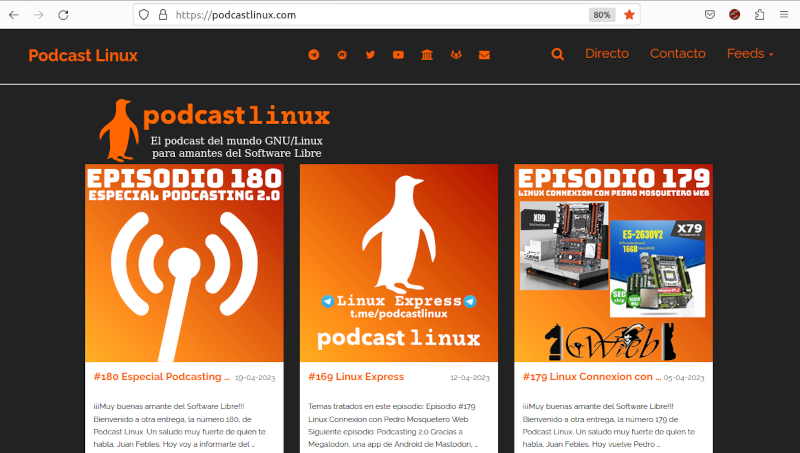Viewport: 800px width, 453px height.
Task: Open the extensions puzzle icon
Action: [759, 15]
